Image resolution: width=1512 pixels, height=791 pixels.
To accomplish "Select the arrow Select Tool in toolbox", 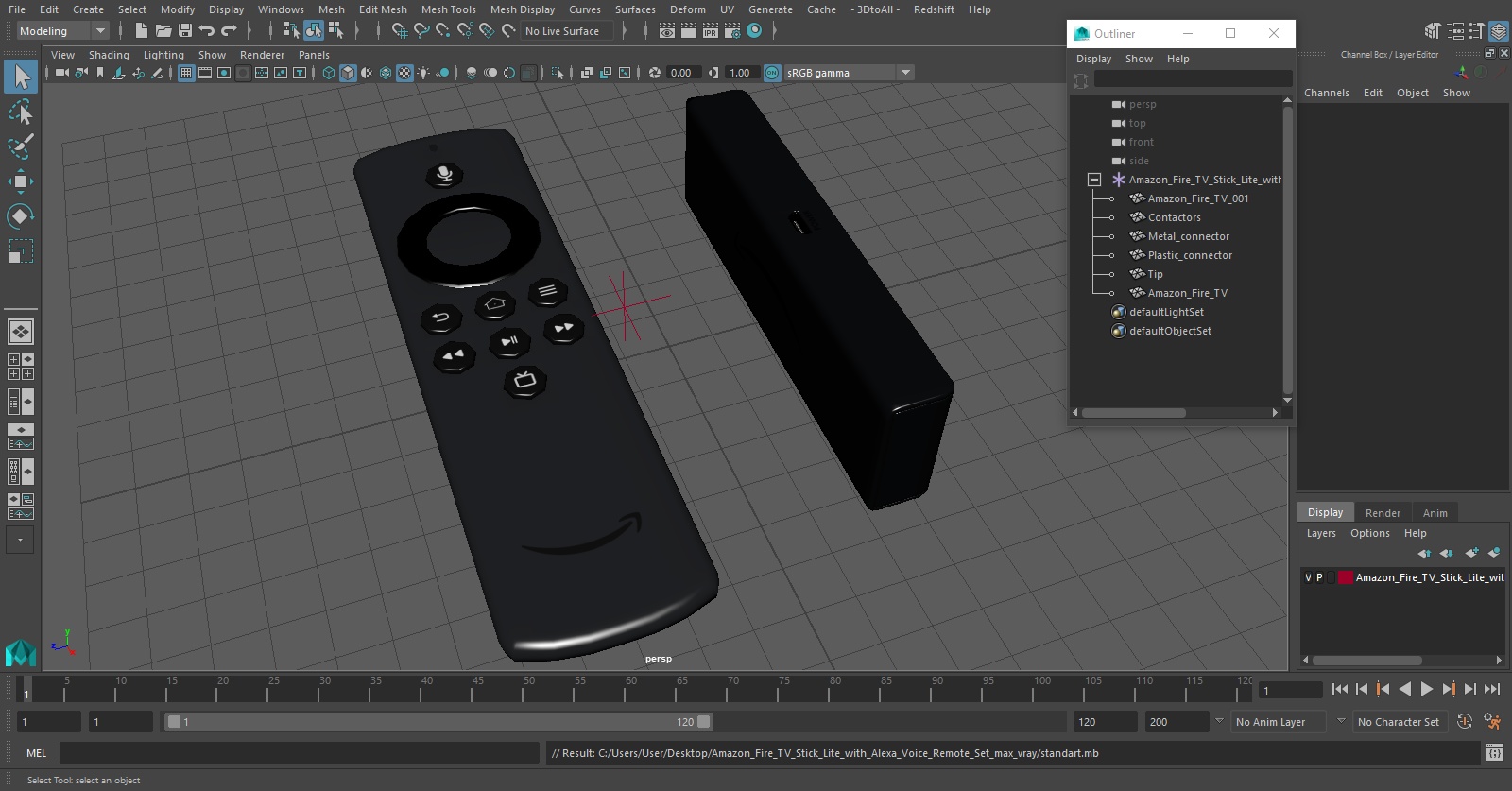I will tap(21, 77).
